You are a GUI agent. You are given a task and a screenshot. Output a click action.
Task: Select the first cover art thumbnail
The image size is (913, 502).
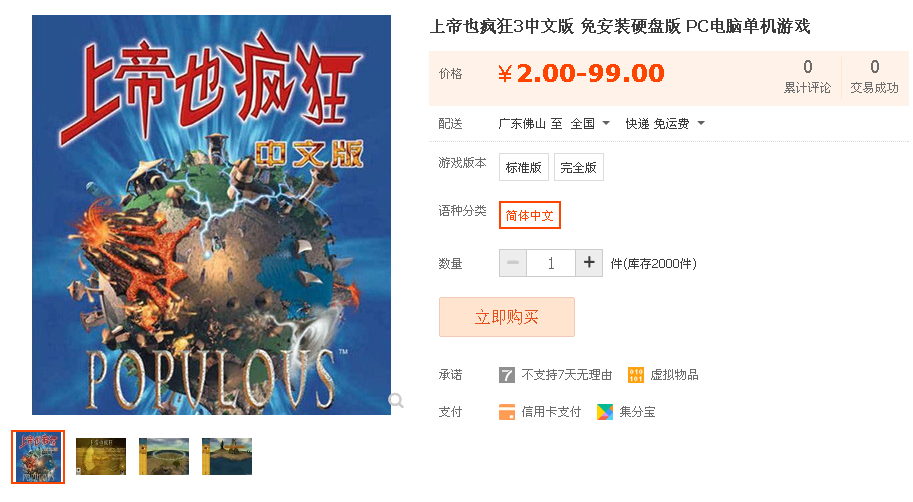(x=38, y=457)
